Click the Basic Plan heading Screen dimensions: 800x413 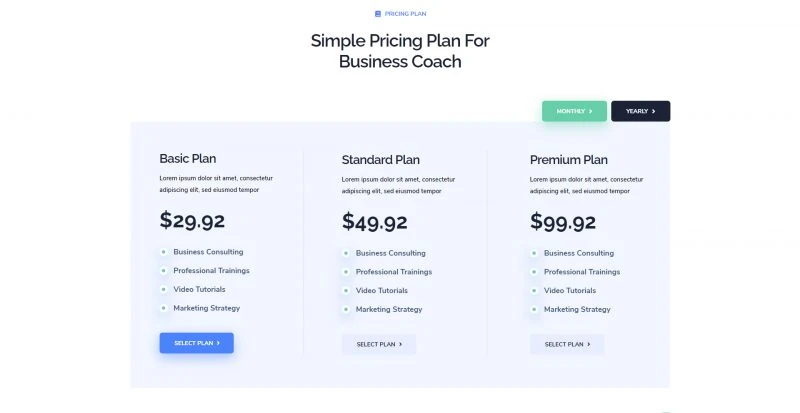188,159
